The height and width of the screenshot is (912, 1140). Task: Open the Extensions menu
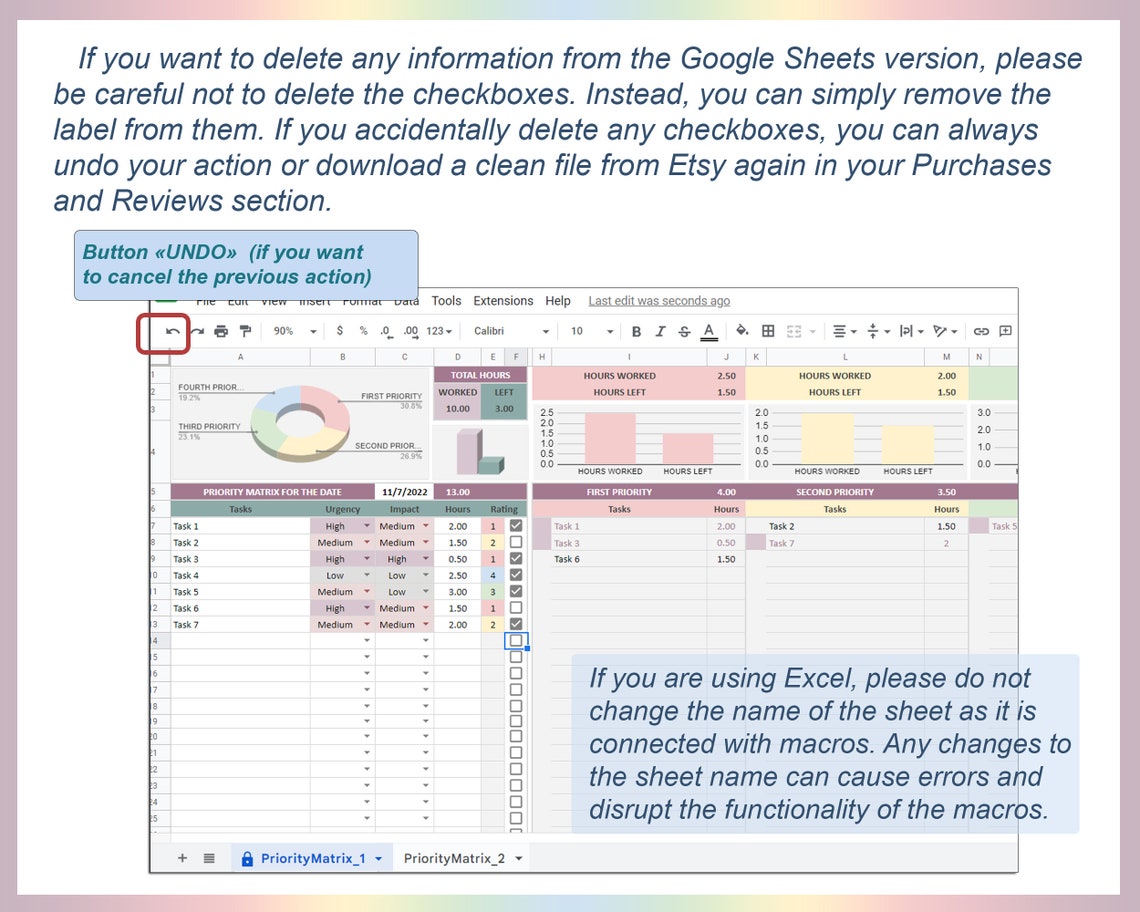pos(503,301)
